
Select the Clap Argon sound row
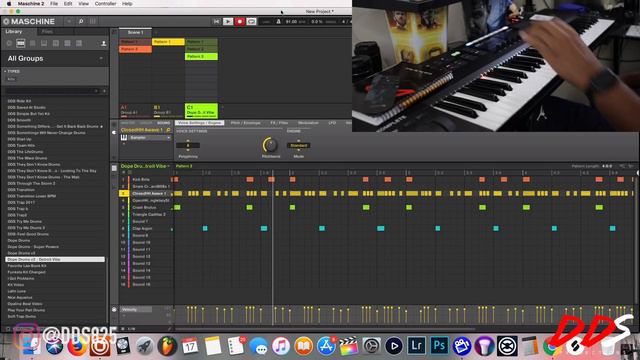pyautogui.click(x=147, y=229)
